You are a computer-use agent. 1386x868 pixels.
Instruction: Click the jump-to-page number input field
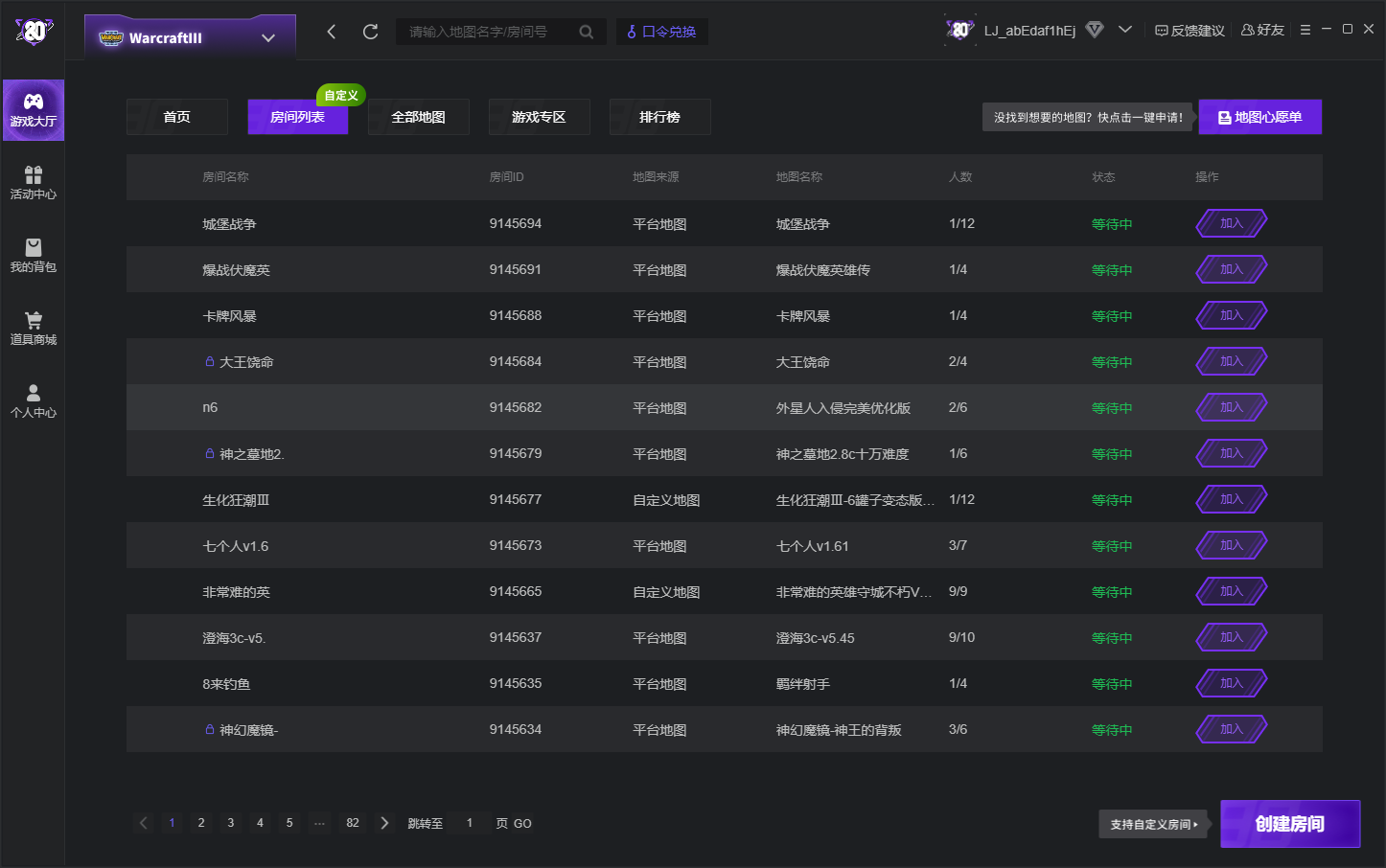(x=470, y=823)
